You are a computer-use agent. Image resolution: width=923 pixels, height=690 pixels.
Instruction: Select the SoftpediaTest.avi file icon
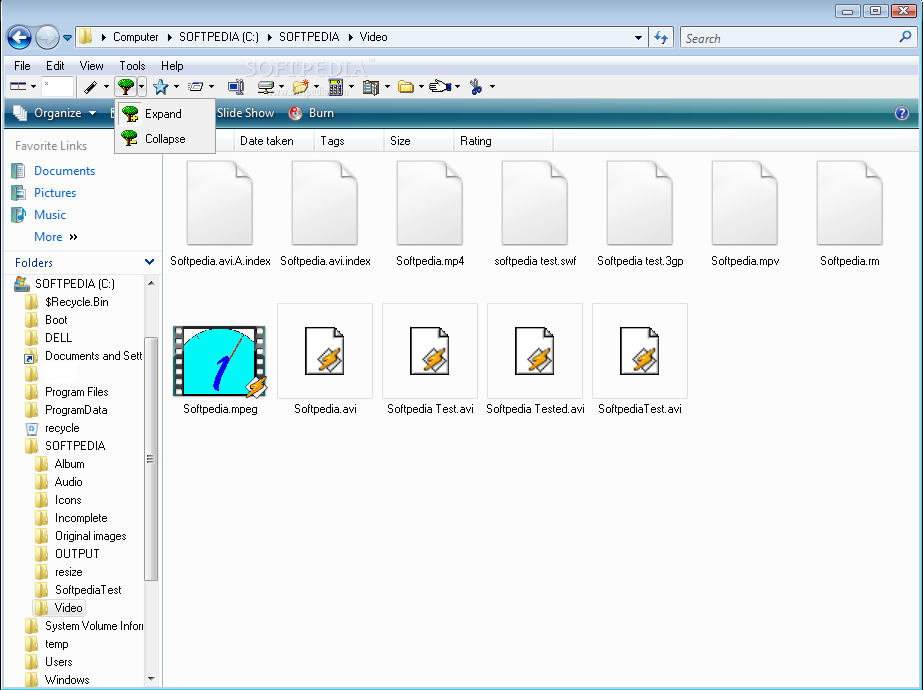coord(640,351)
